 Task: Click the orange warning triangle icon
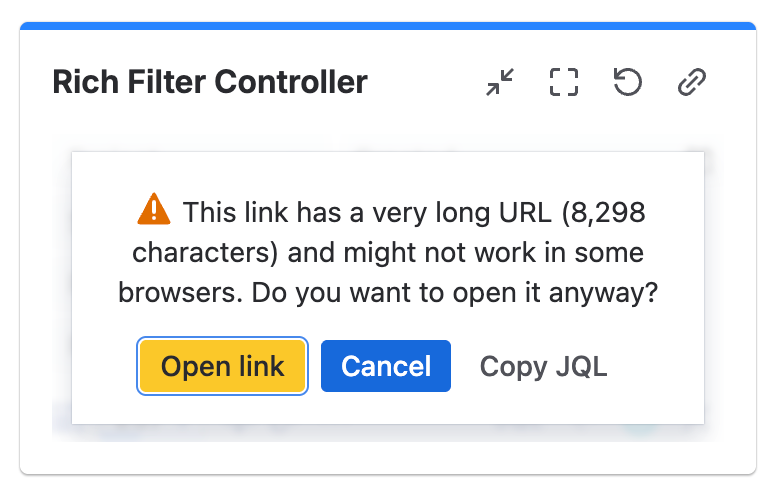point(154,209)
